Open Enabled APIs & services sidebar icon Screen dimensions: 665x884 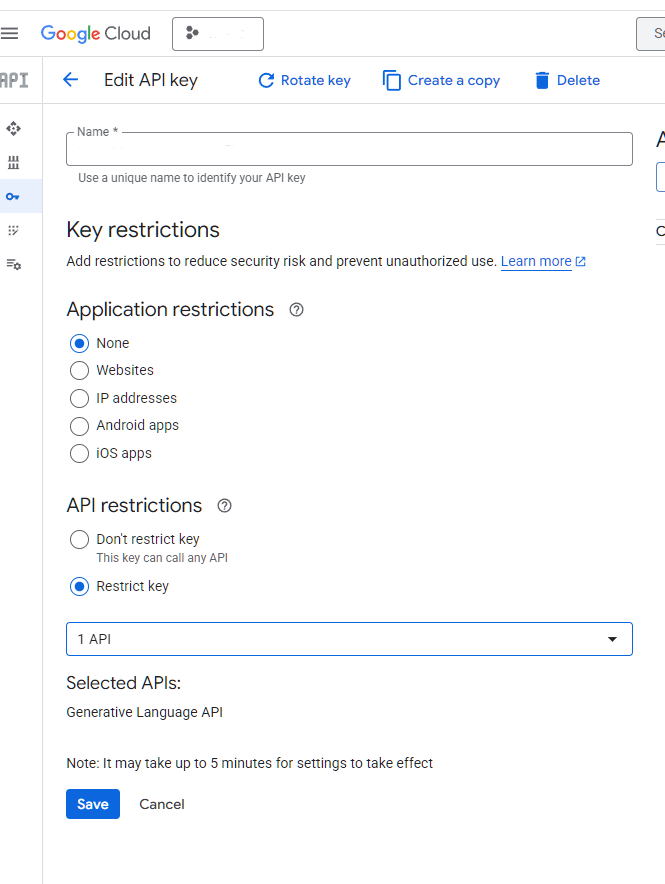coord(13,129)
